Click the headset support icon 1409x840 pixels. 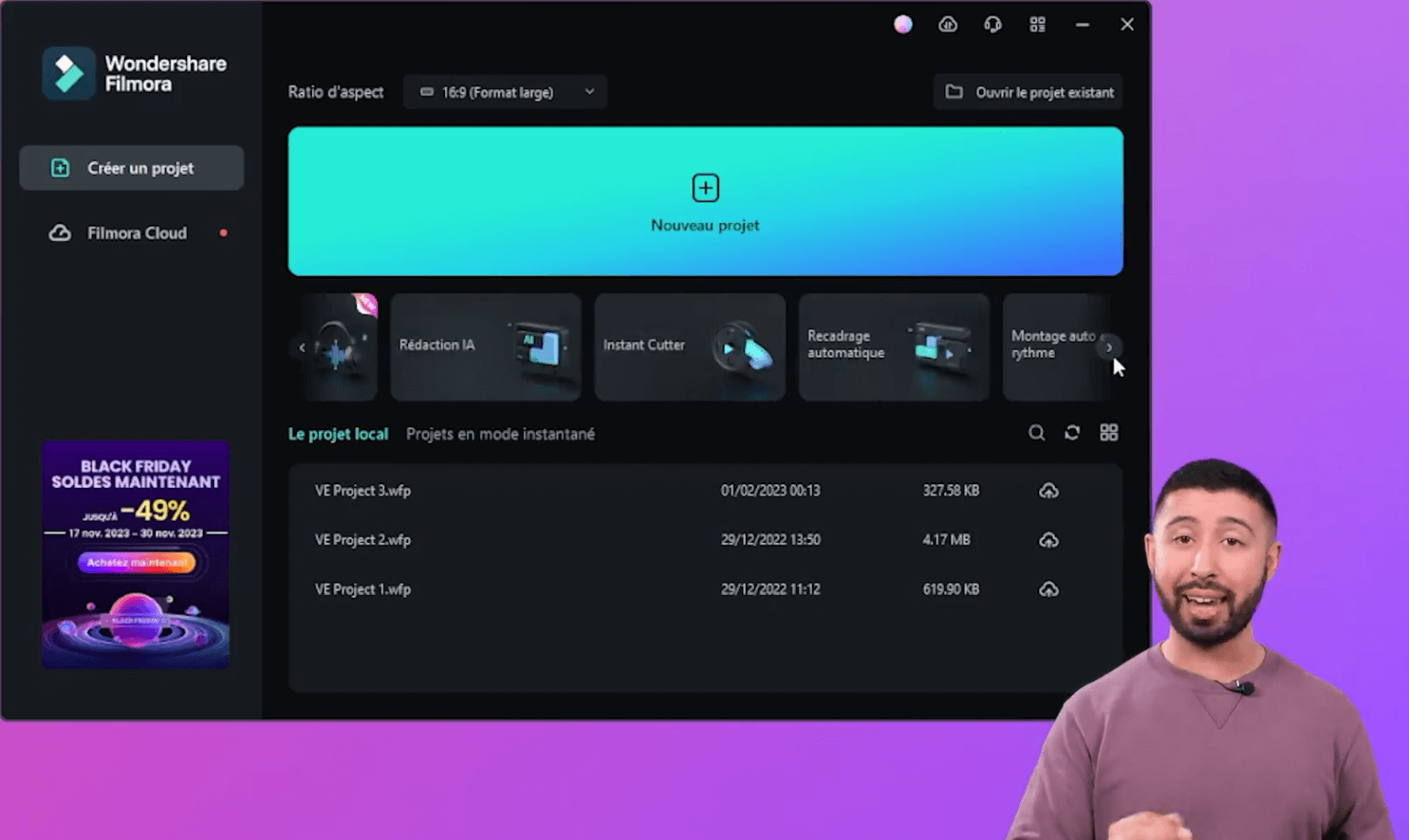(x=993, y=25)
